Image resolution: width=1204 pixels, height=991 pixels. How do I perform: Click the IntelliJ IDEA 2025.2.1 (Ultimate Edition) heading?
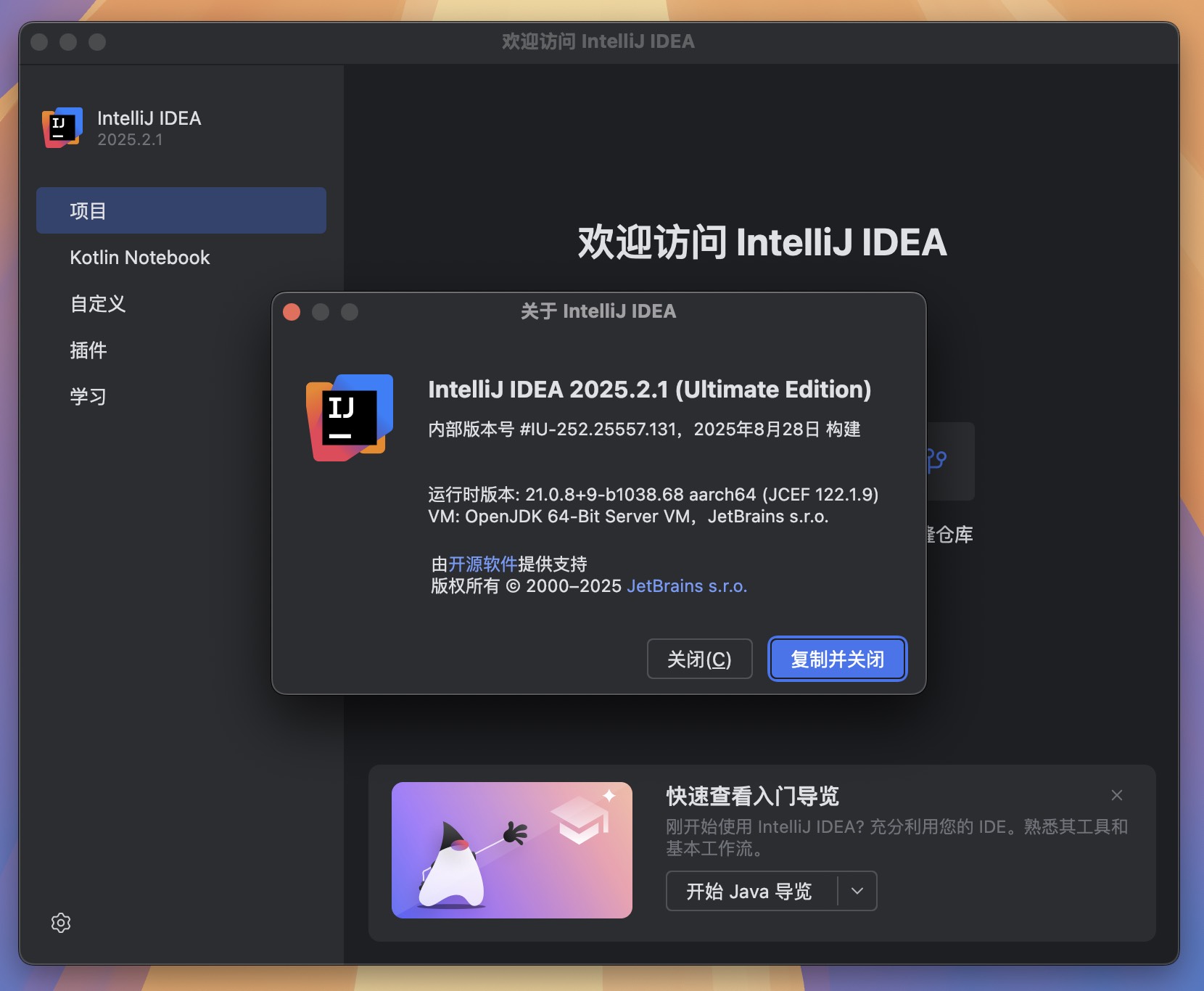pyautogui.click(x=649, y=390)
